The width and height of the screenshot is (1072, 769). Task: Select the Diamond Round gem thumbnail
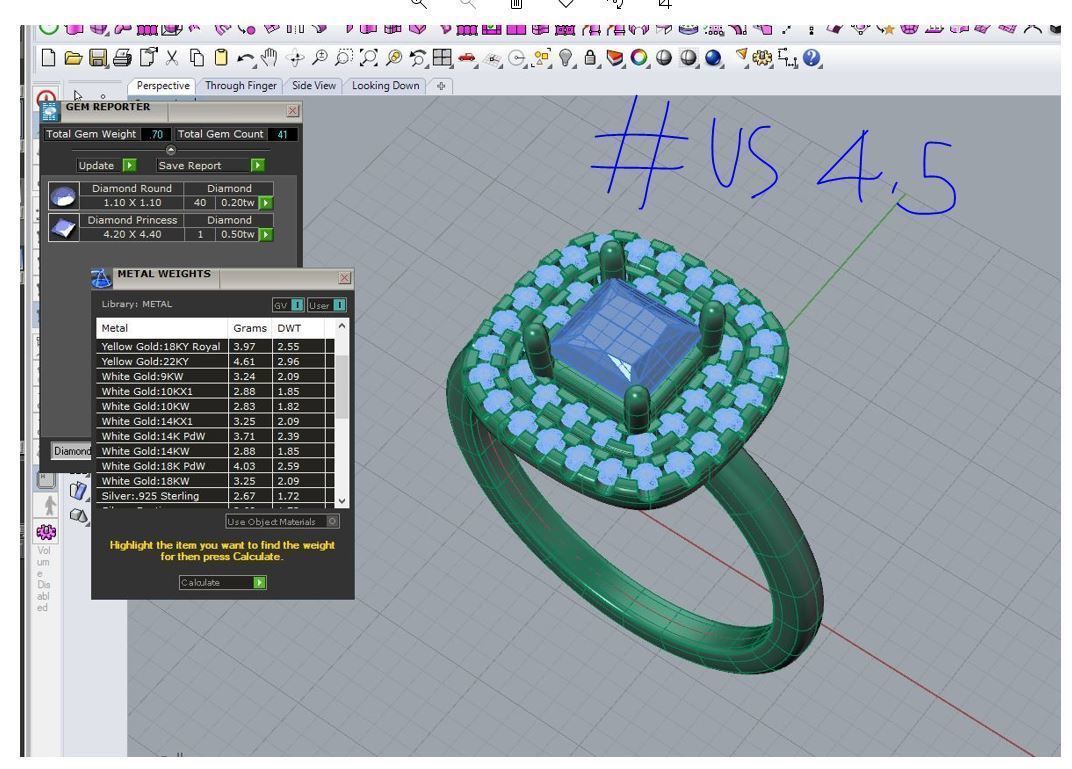point(64,196)
